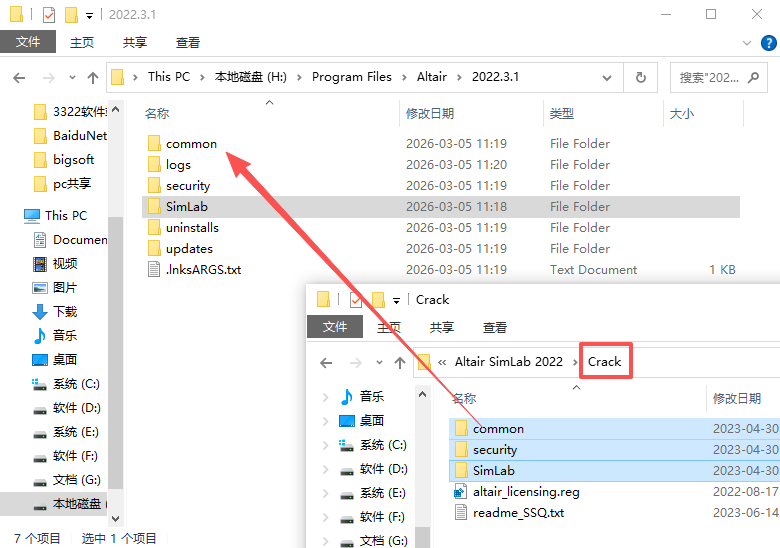Switch to the 查看 tab in main window
The height and width of the screenshot is (548, 780).
(188, 42)
